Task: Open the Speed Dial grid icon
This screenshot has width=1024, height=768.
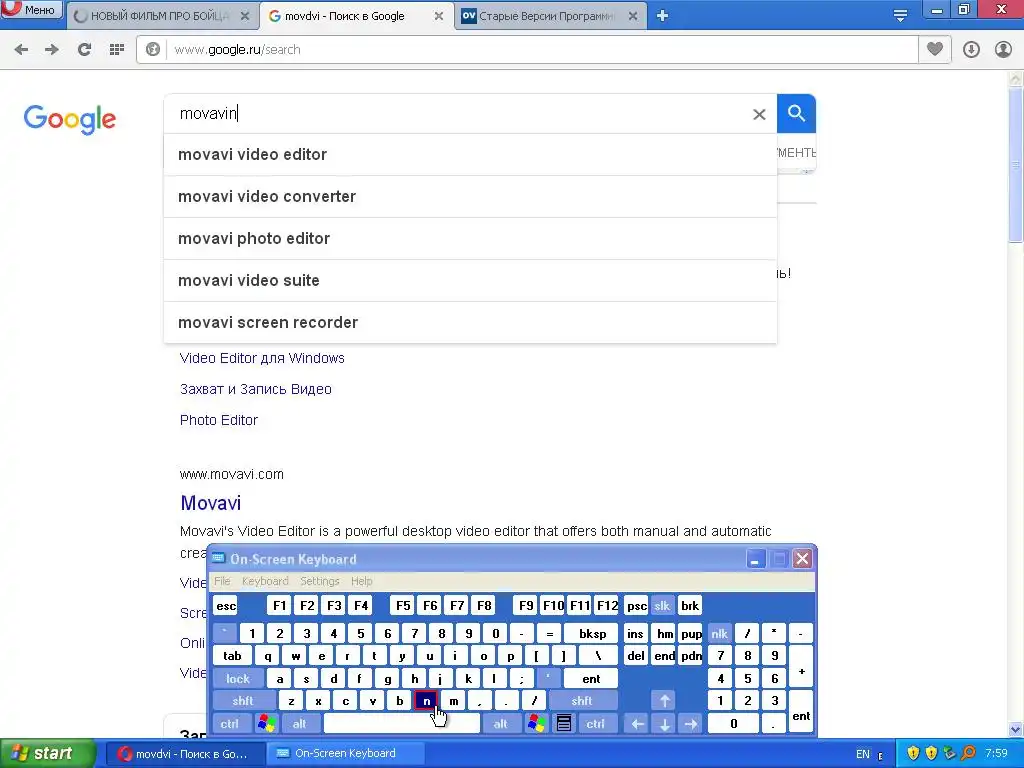Action: tap(117, 50)
